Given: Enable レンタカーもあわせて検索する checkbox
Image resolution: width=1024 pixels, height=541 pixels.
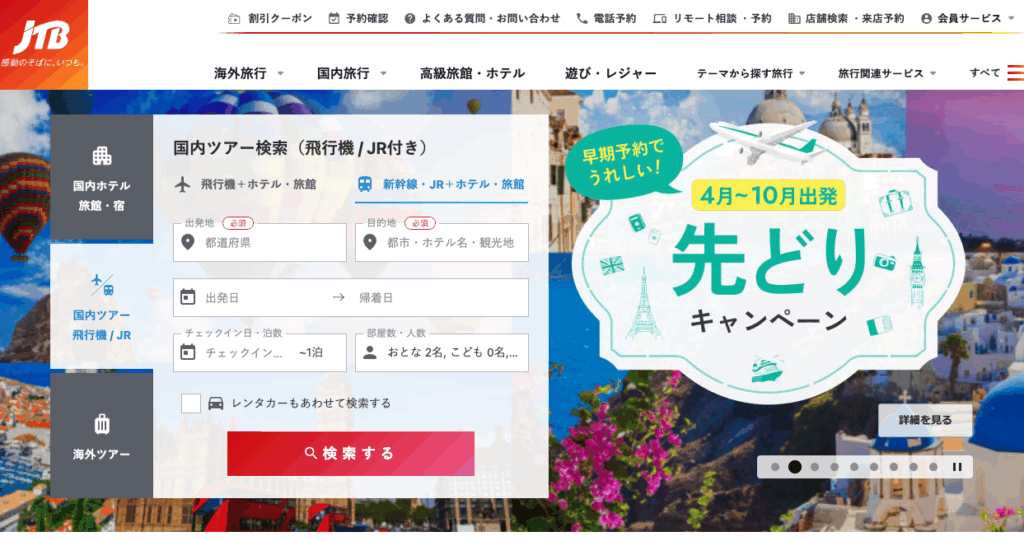Looking at the screenshot, I should coord(191,403).
